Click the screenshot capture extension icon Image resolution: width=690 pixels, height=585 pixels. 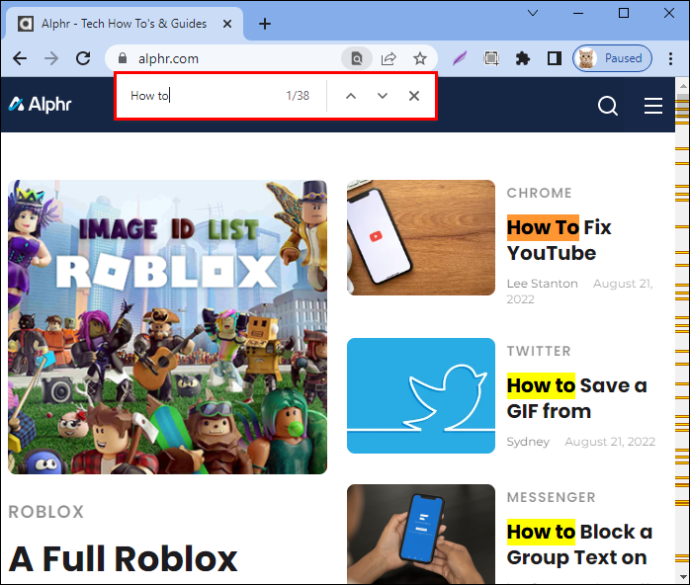pos(491,58)
